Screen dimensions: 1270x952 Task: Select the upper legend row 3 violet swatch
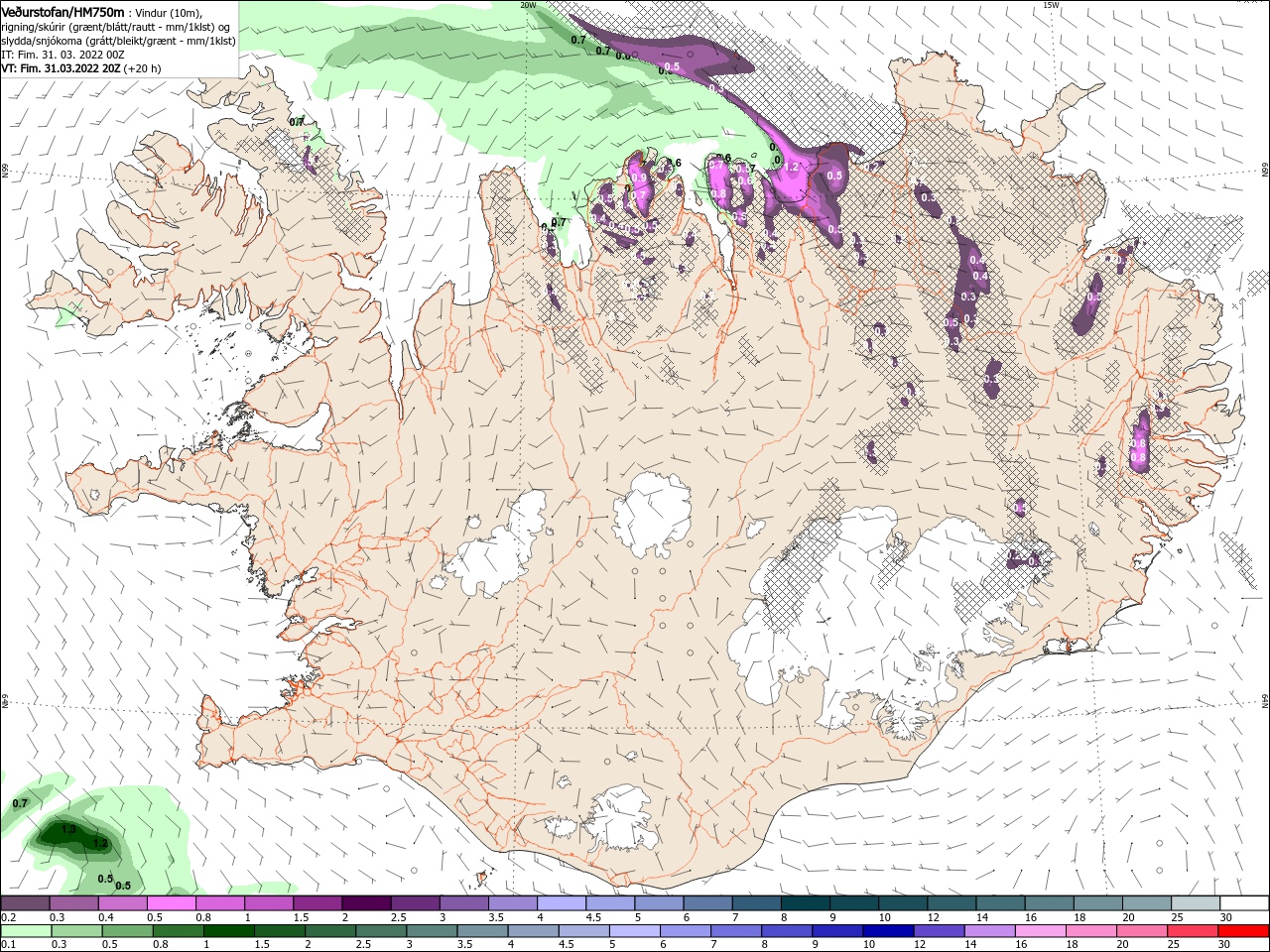coord(462,902)
